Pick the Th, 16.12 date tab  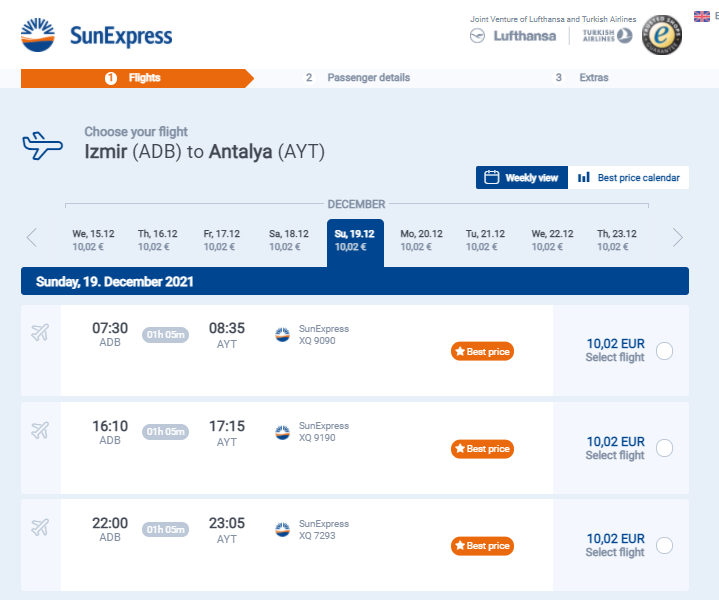[x=158, y=240]
